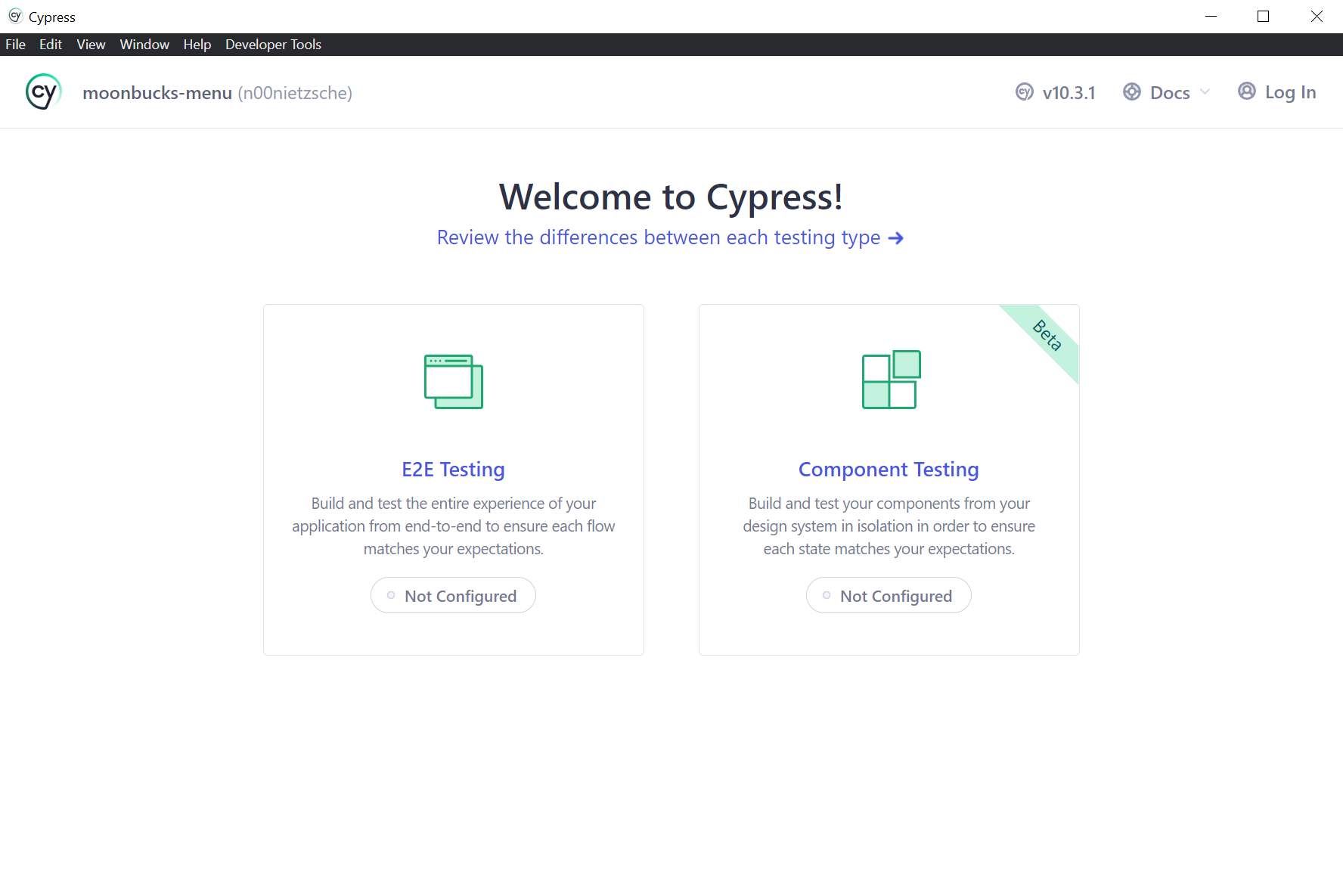1343x896 pixels.
Task: Open the Docs menu label
Action: [1170, 93]
